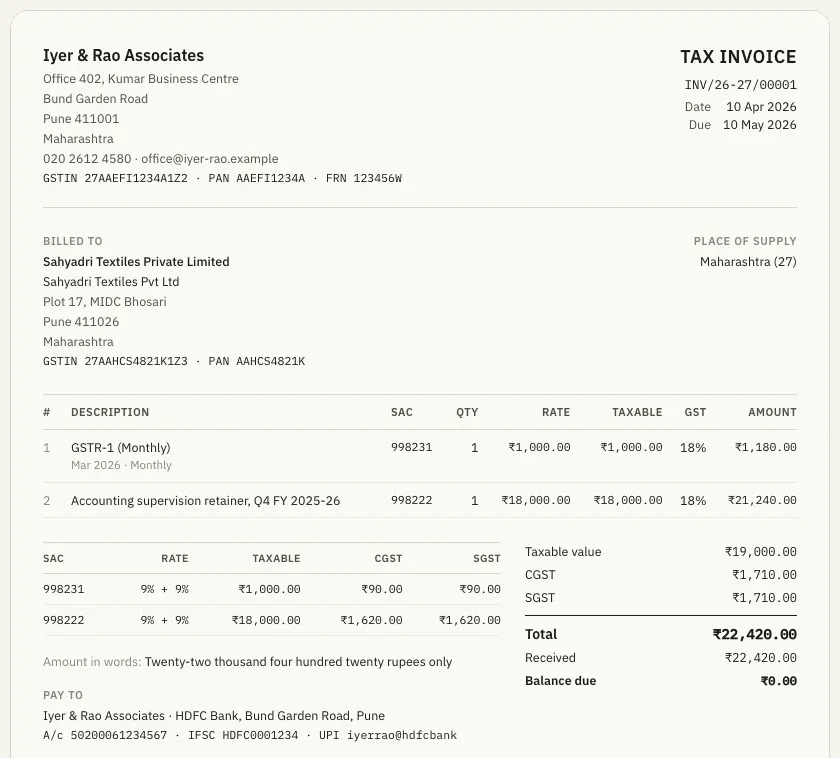Click the 'Received' label in totals
The width and height of the screenshot is (840, 758).
550,658
